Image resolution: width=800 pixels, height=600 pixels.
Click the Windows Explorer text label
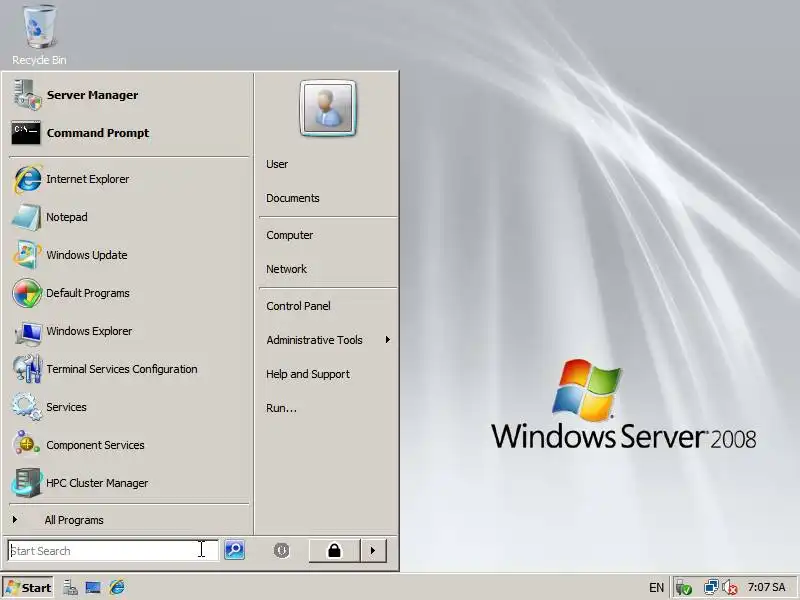click(89, 331)
